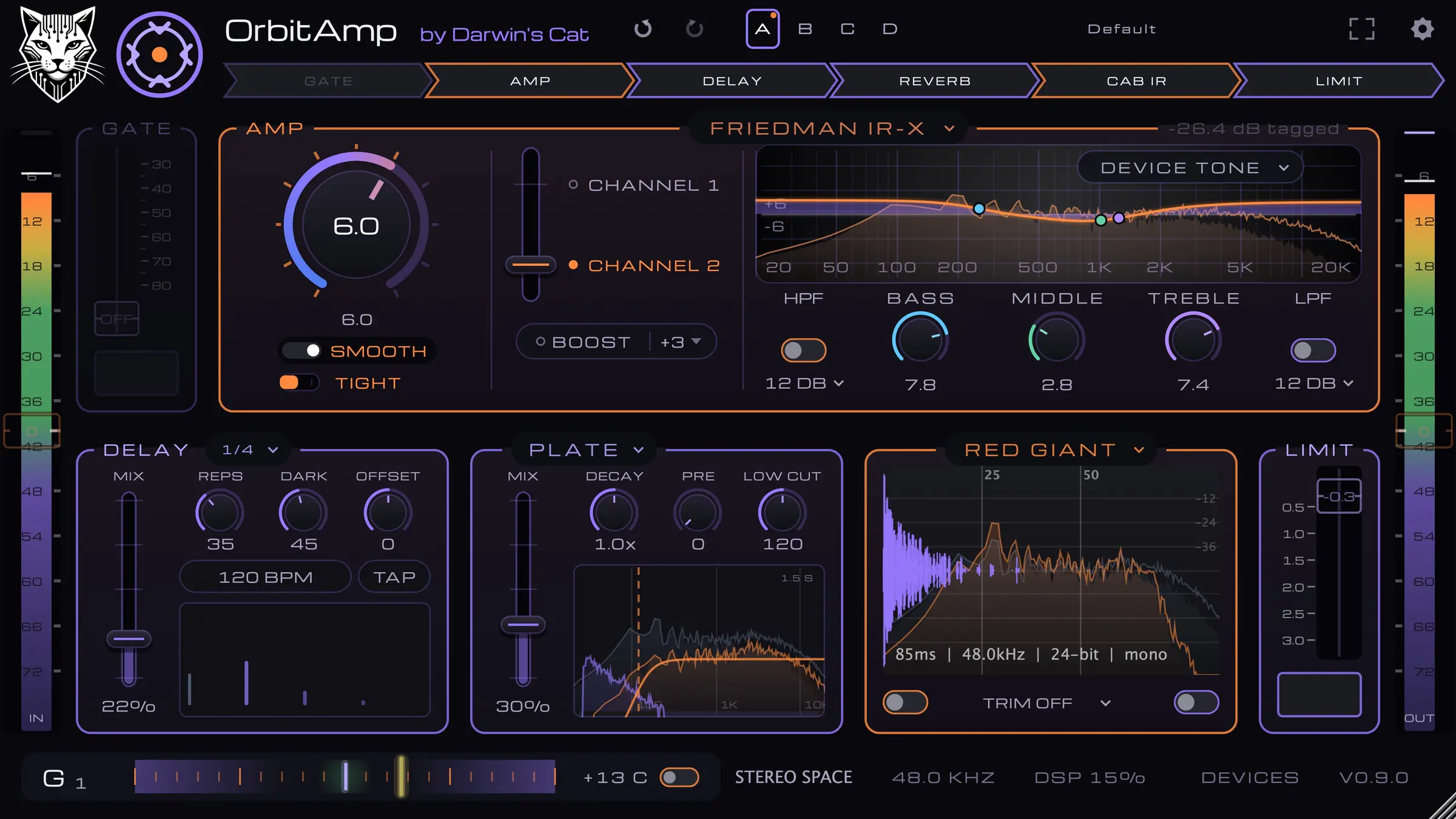Select the REVERB signal chain tab
This screenshot has width=1456, height=819.
coord(935,81)
